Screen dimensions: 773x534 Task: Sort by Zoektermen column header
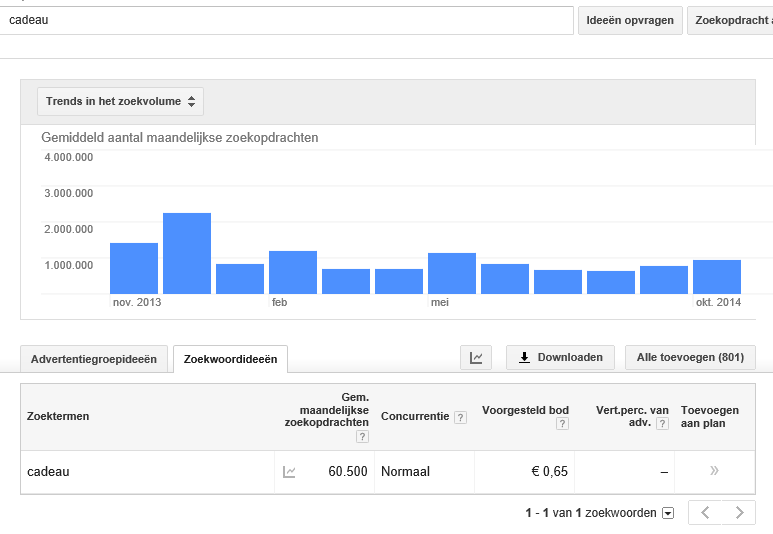tap(58, 416)
